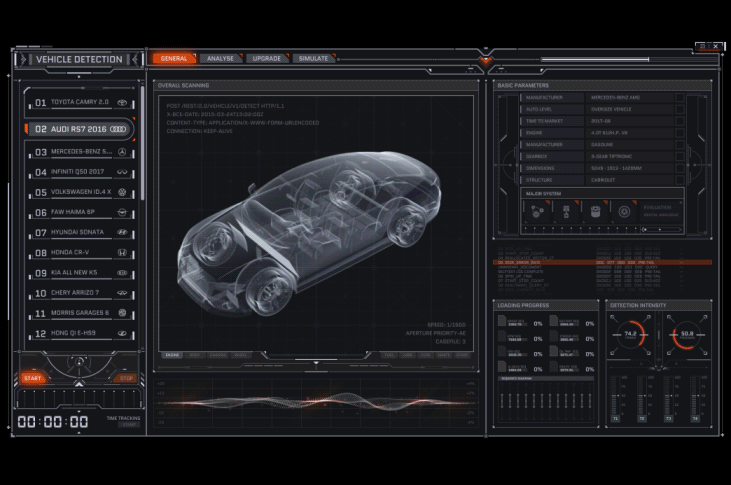
Task: Click the vehicle list vertical scrollbar
Action: pos(142,144)
